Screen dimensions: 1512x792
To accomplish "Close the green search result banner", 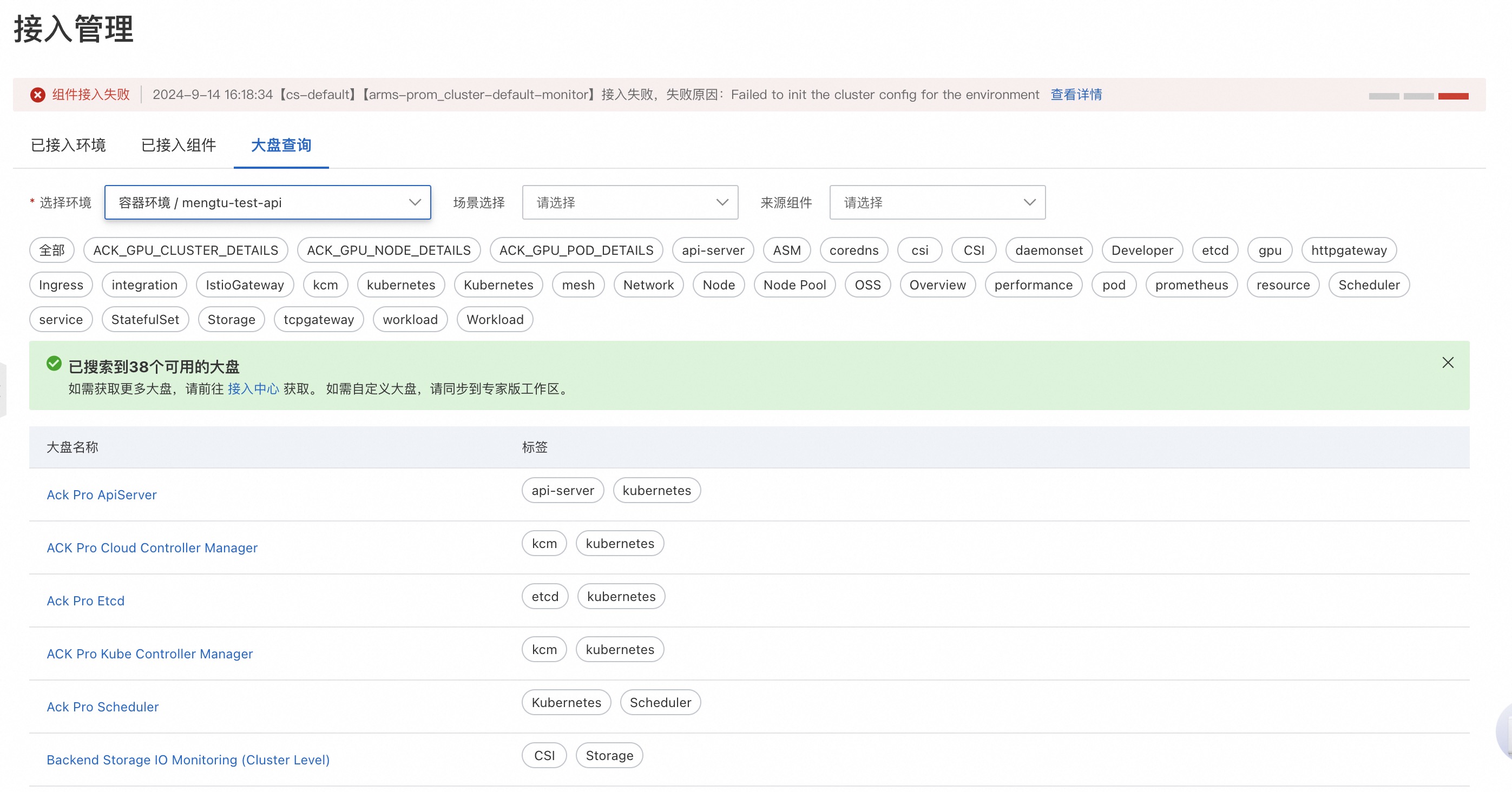I will 1448,362.
